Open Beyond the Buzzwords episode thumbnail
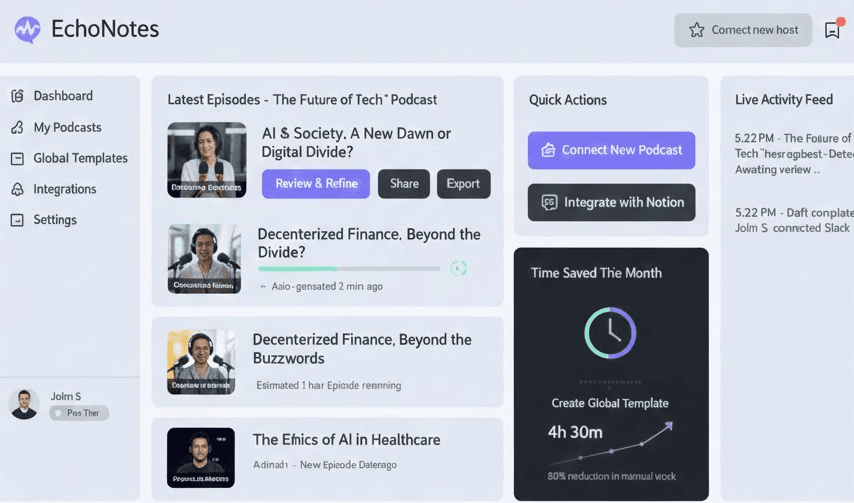 [x=201, y=361]
